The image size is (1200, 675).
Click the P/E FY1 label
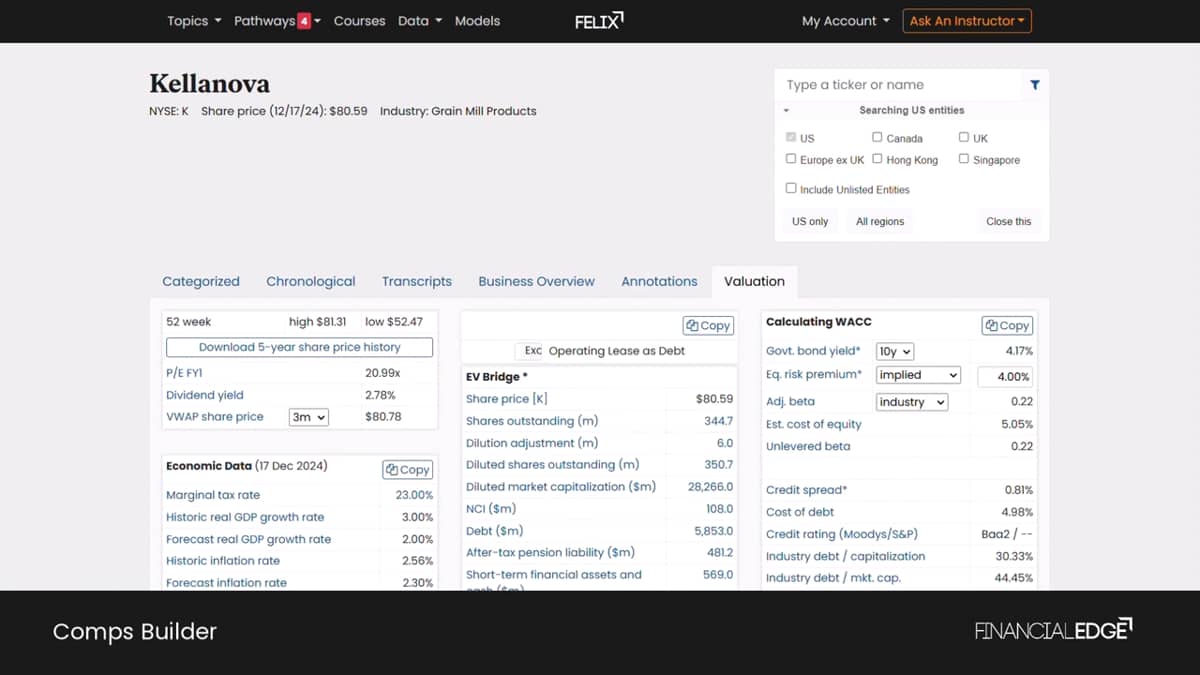186,372
